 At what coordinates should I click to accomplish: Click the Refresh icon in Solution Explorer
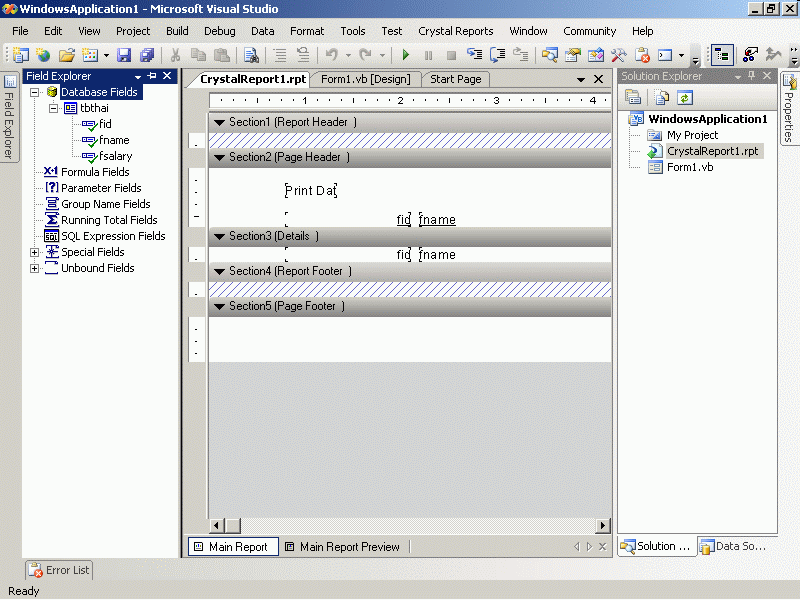point(685,97)
